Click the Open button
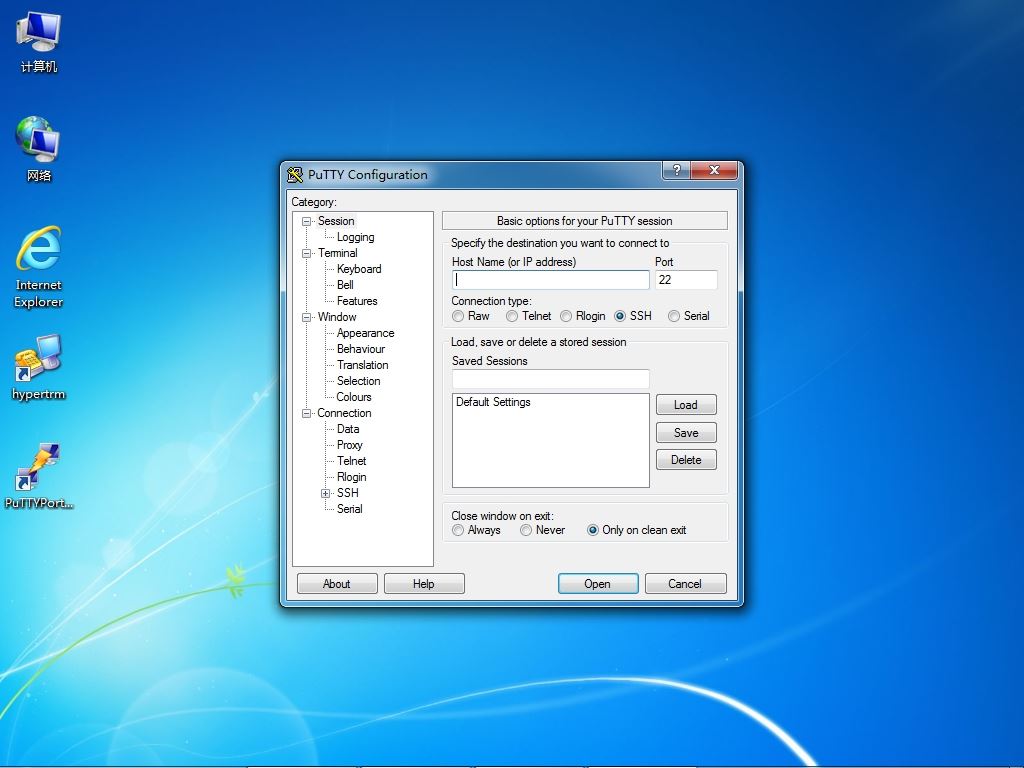1024x768 pixels. click(x=598, y=584)
